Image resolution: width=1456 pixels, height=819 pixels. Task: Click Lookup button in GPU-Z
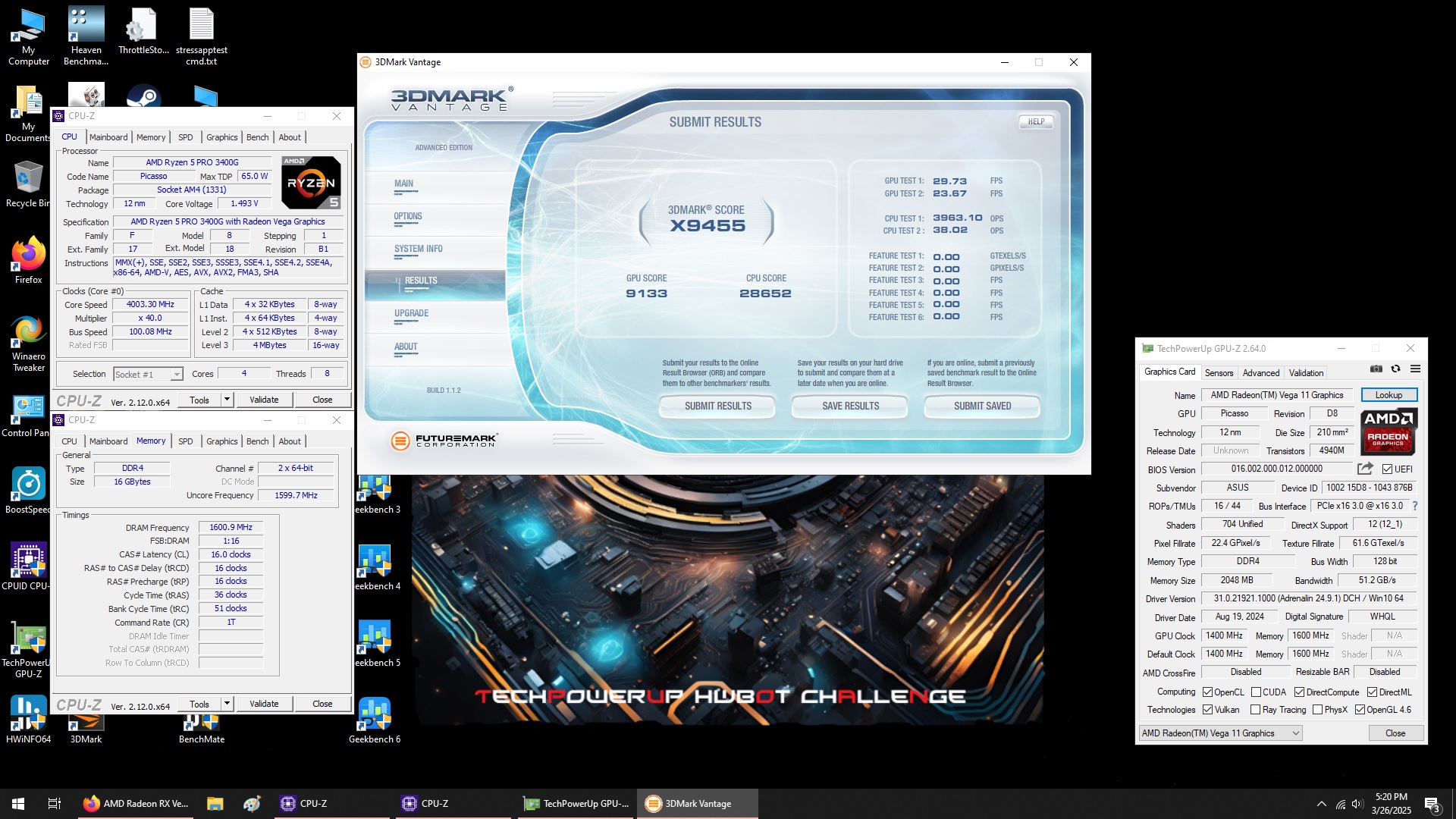pyautogui.click(x=1389, y=395)
